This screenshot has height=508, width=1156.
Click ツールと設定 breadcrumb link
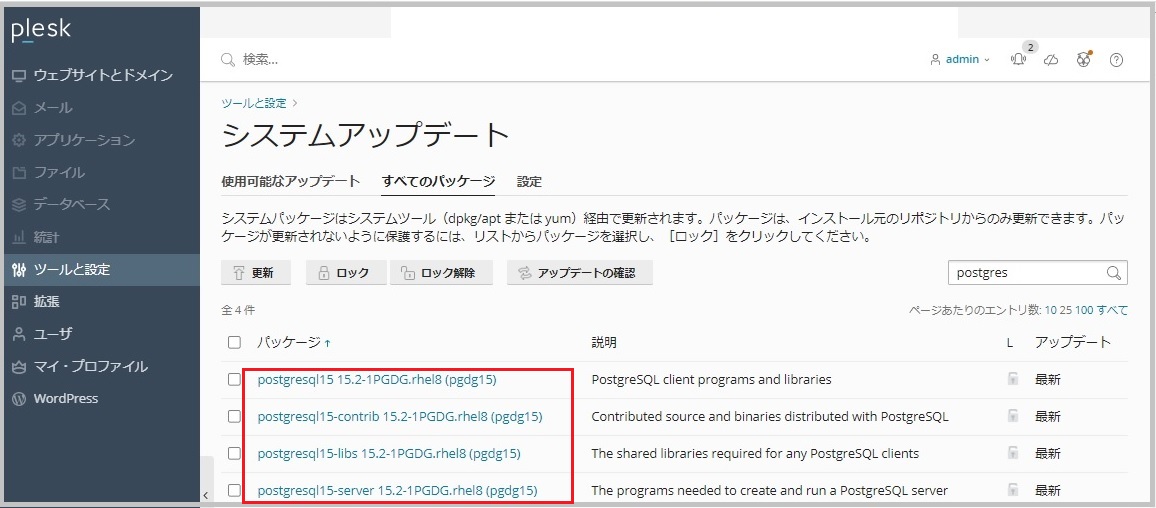coord(254,103)
